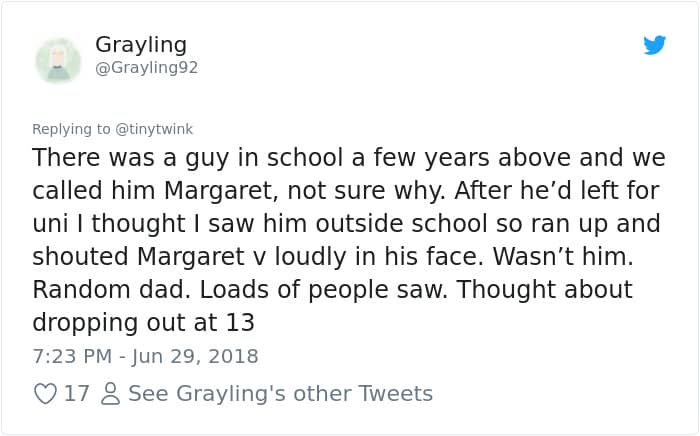Screen dimensions: 700x436
Task: Open the @Grayling92 handle link
Action: point(146,68)
